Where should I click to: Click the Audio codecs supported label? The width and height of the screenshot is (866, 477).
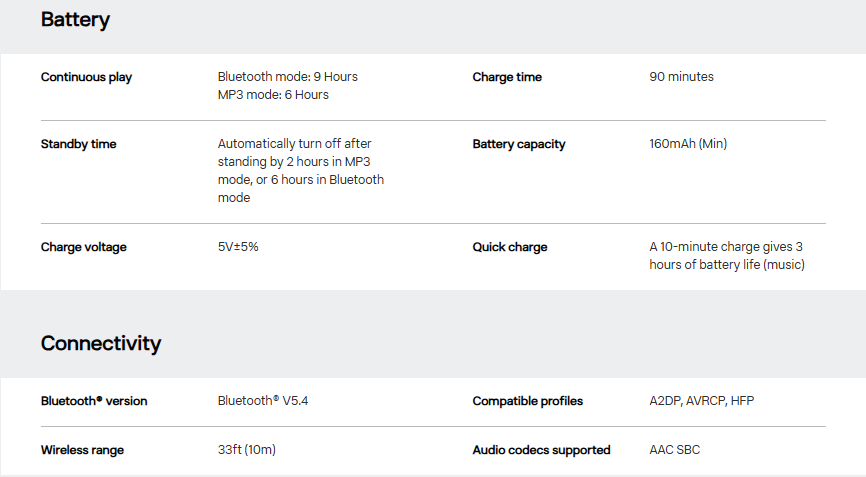click(x=541, y=450)
